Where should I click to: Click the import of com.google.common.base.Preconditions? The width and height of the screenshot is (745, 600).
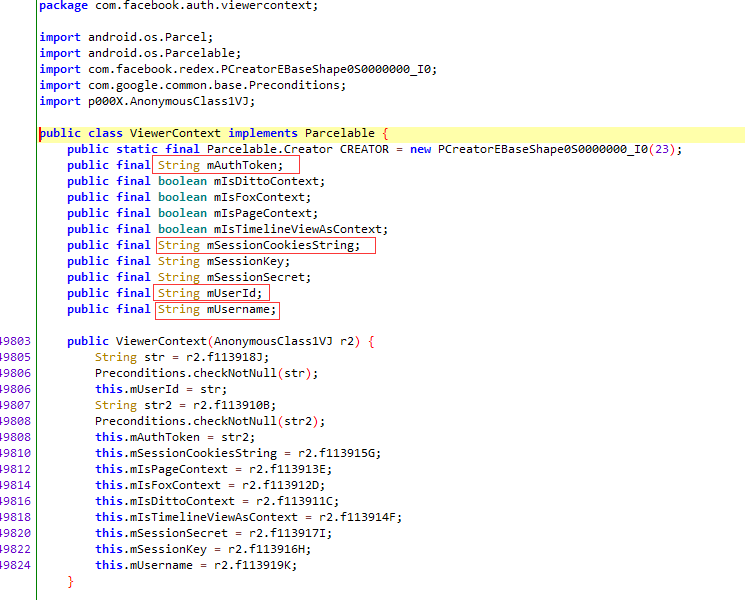click(x=192, y=86)
